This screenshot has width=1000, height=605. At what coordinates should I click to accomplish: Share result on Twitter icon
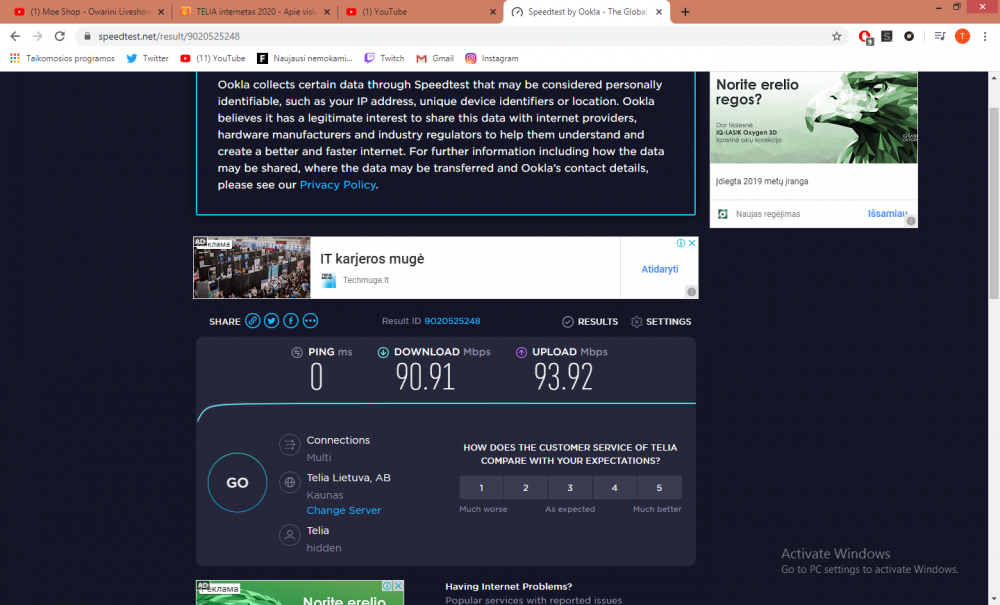point(272,321)
